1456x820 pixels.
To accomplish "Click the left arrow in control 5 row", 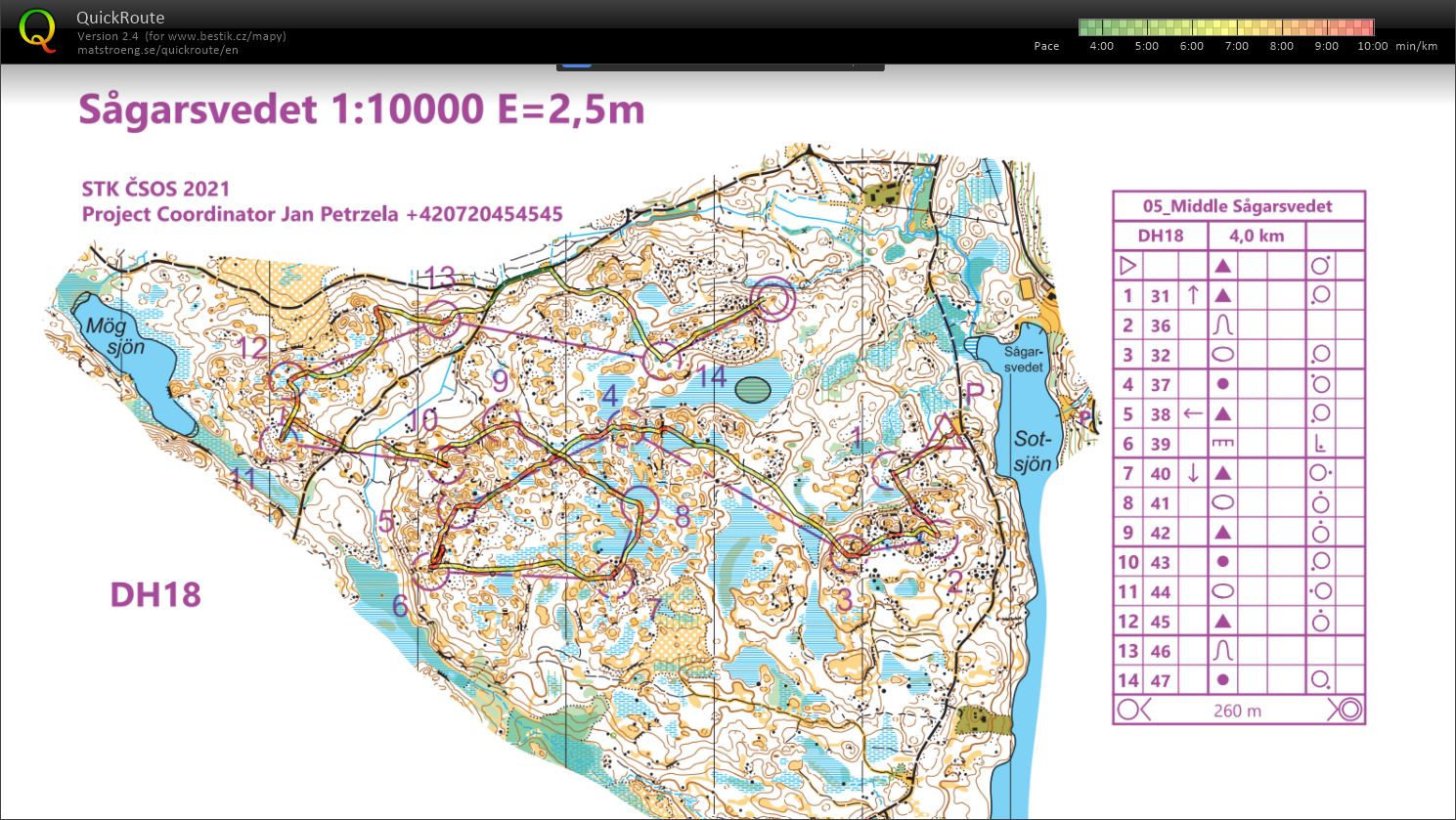I will [1192, 413].
